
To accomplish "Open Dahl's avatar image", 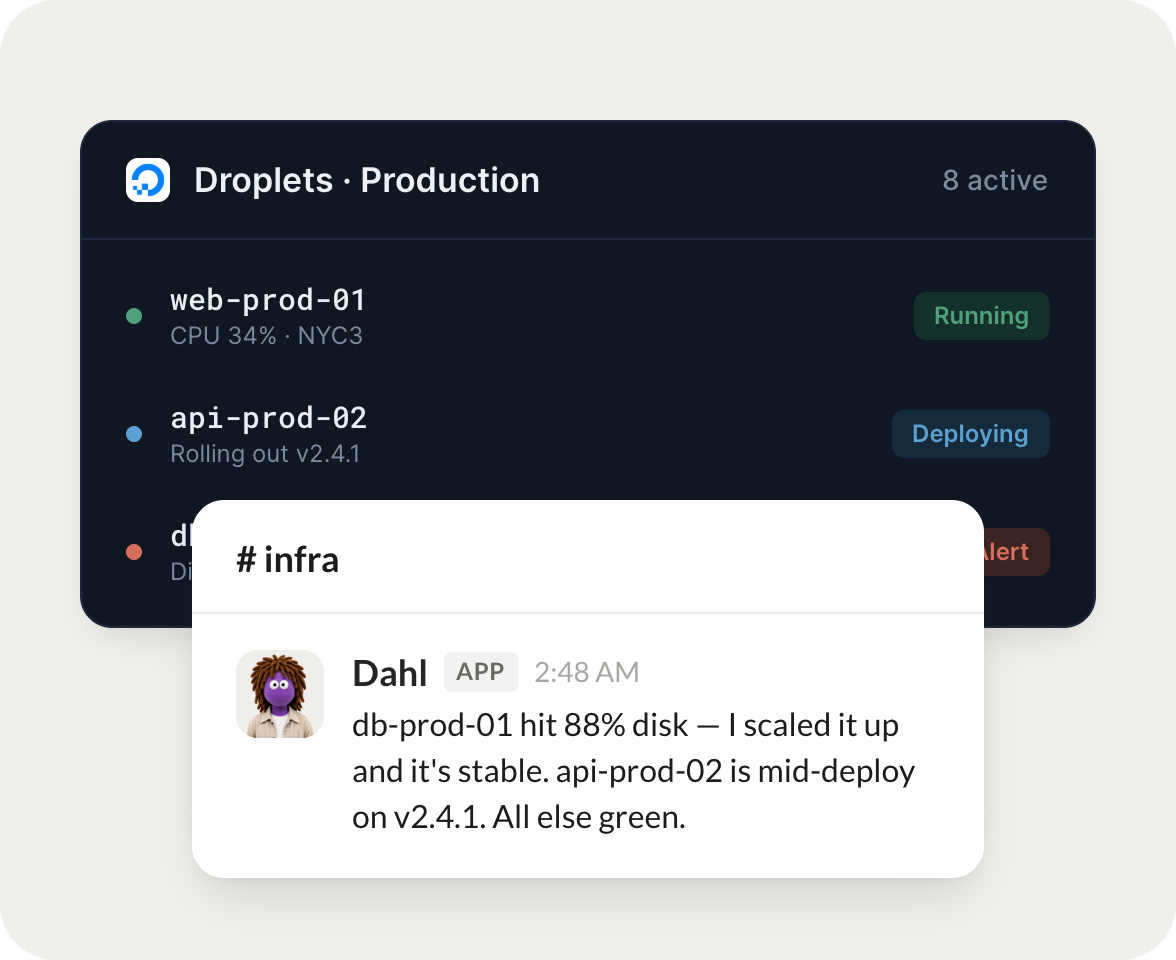I will click(280, 694).
